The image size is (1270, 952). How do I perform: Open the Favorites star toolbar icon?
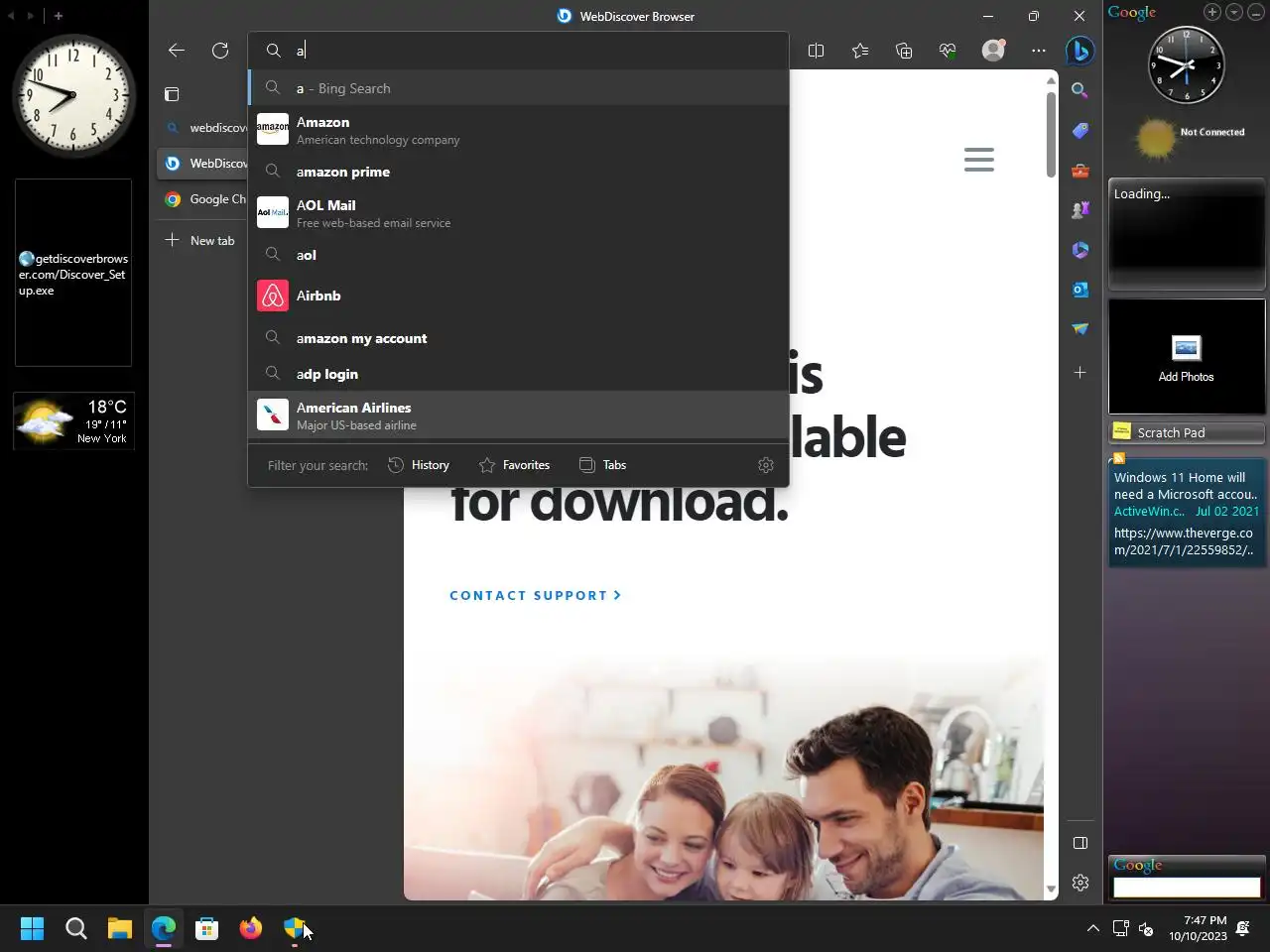coord(860,51)
